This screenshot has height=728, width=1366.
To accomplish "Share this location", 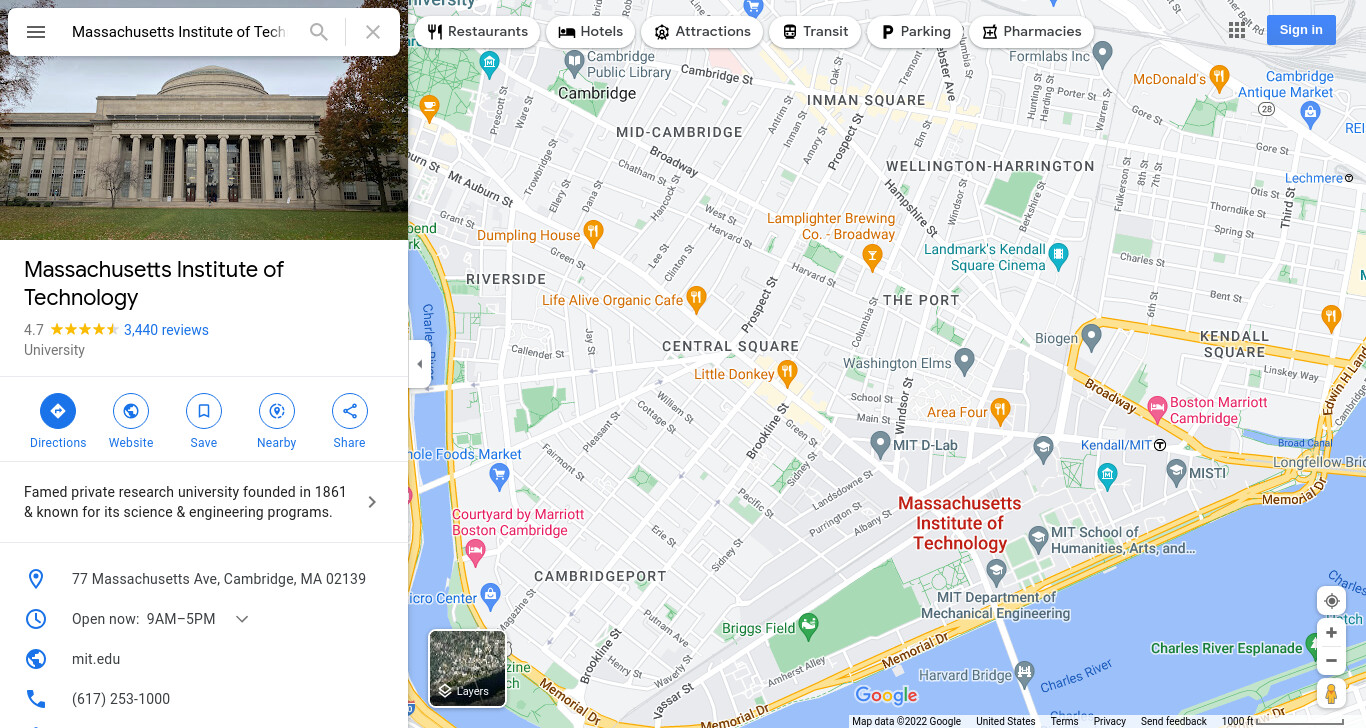I will tap(349, 422).
